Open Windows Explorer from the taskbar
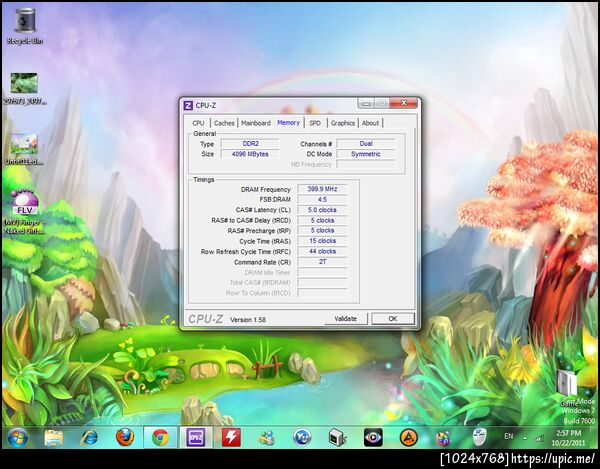The height and width of the screenshot is (469, 600). click(54, 438)
